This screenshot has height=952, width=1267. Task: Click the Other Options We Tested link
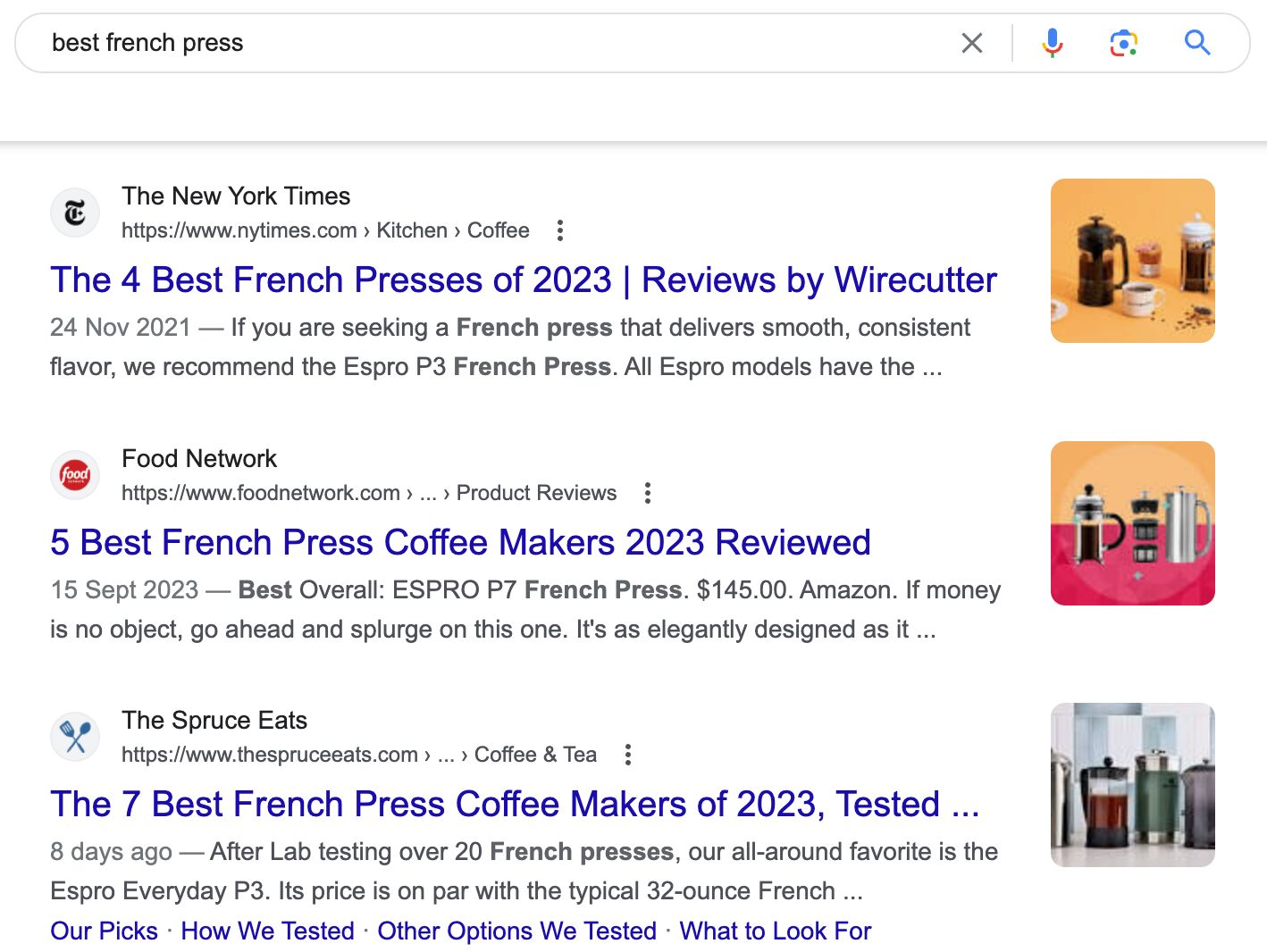[516, 931]
